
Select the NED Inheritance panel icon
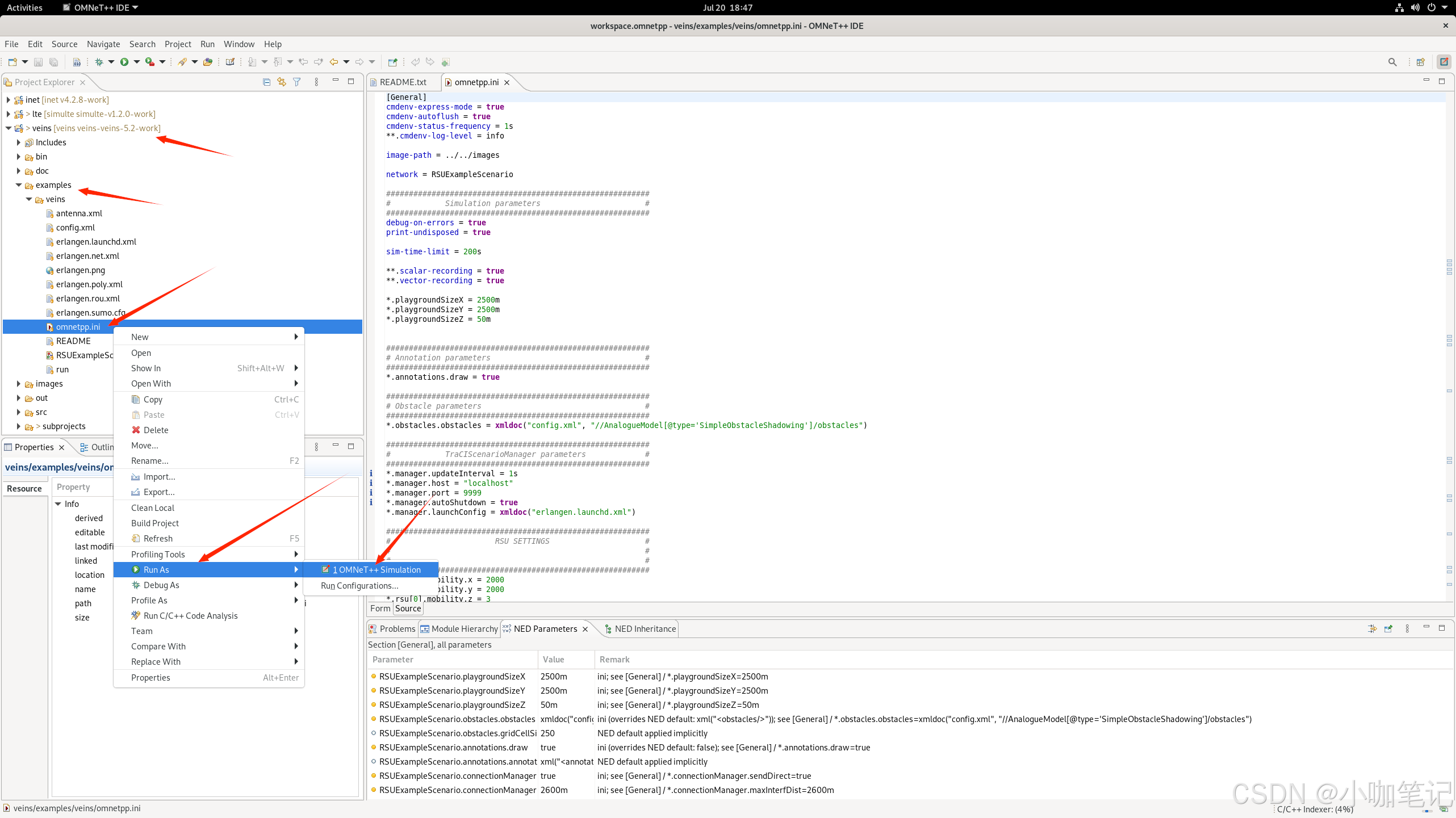[x=607, y=629]
